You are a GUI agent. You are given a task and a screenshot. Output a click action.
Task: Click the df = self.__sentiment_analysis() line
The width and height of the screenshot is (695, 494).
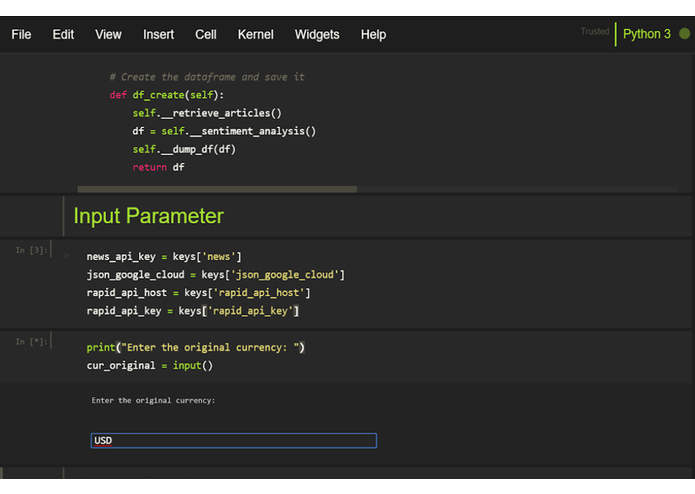tap(224, 132)
